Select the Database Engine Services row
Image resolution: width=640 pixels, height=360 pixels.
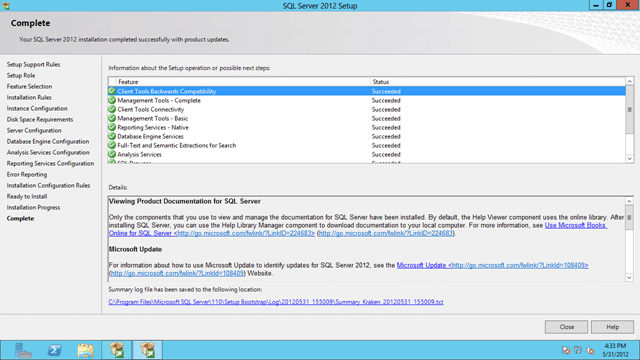[x=367, y=136]
